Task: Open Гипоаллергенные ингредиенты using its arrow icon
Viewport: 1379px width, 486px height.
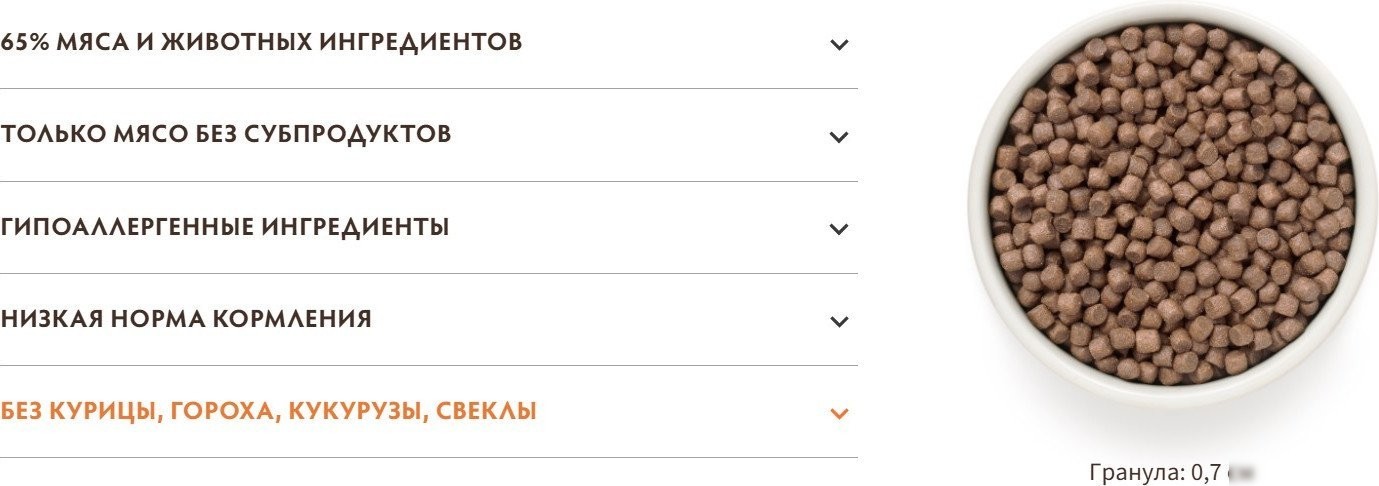Action: pyautogui.click(x=839, y=229)
